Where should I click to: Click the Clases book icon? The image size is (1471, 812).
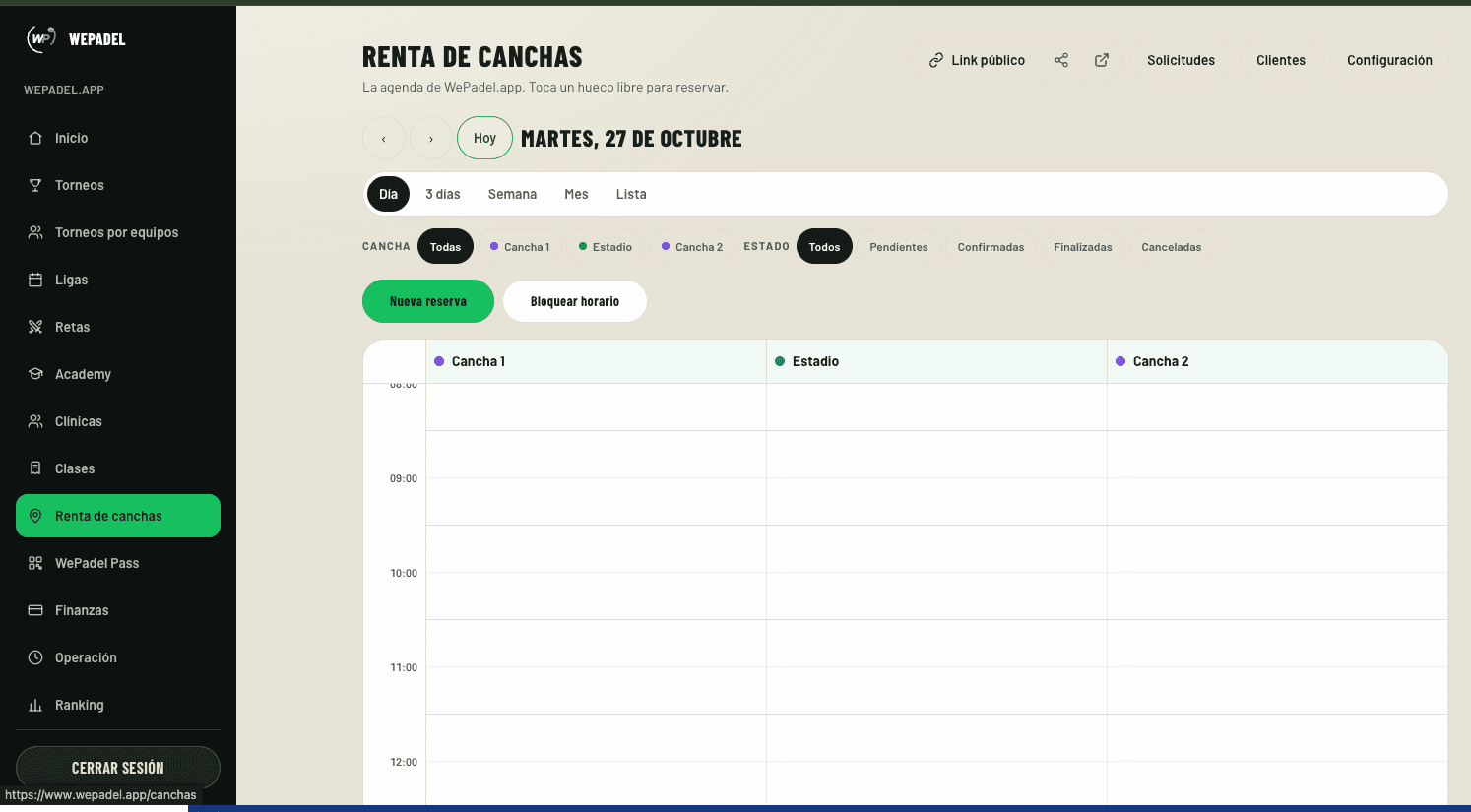tap(35, 468)
